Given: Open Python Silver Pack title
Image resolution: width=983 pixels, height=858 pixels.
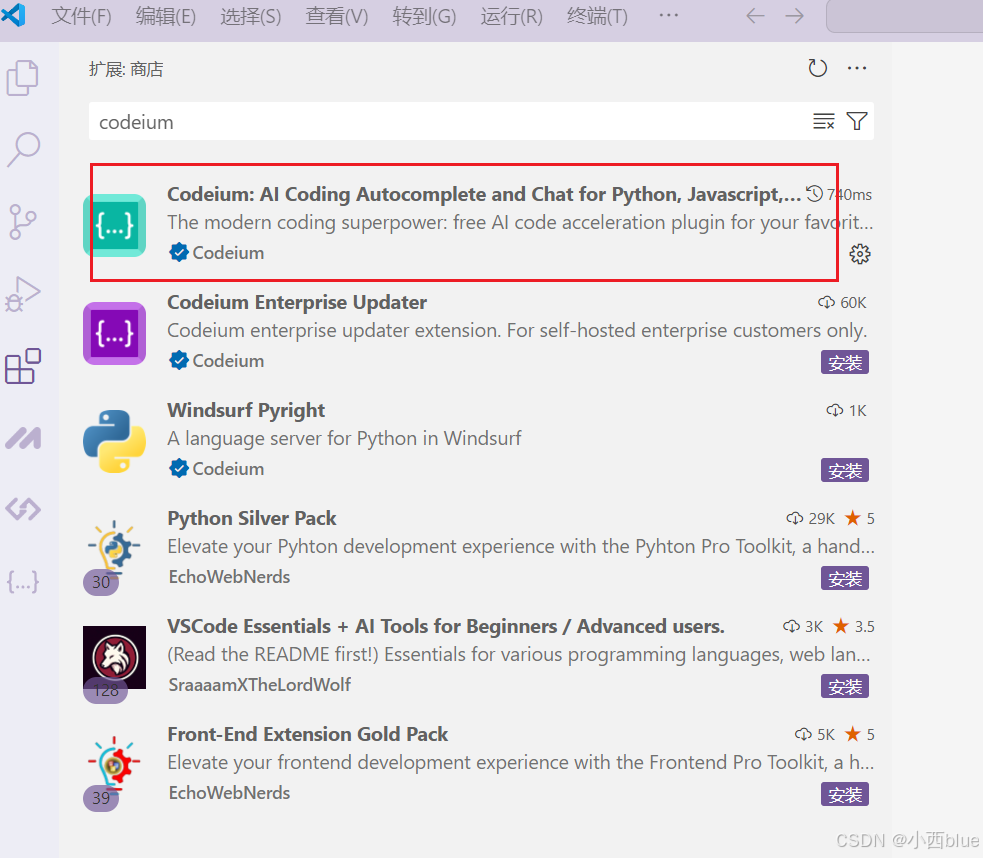Looking at the screenshot, I should point(252,518).
